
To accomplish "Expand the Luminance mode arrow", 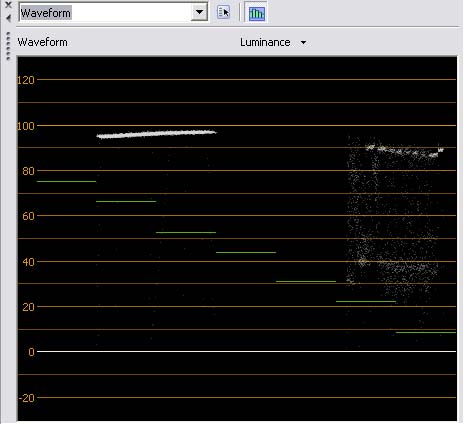I will point(303,43).
